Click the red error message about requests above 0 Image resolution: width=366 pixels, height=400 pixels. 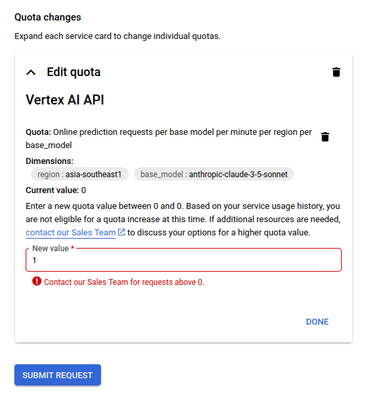pyautogui.click(x=124, y=282)
